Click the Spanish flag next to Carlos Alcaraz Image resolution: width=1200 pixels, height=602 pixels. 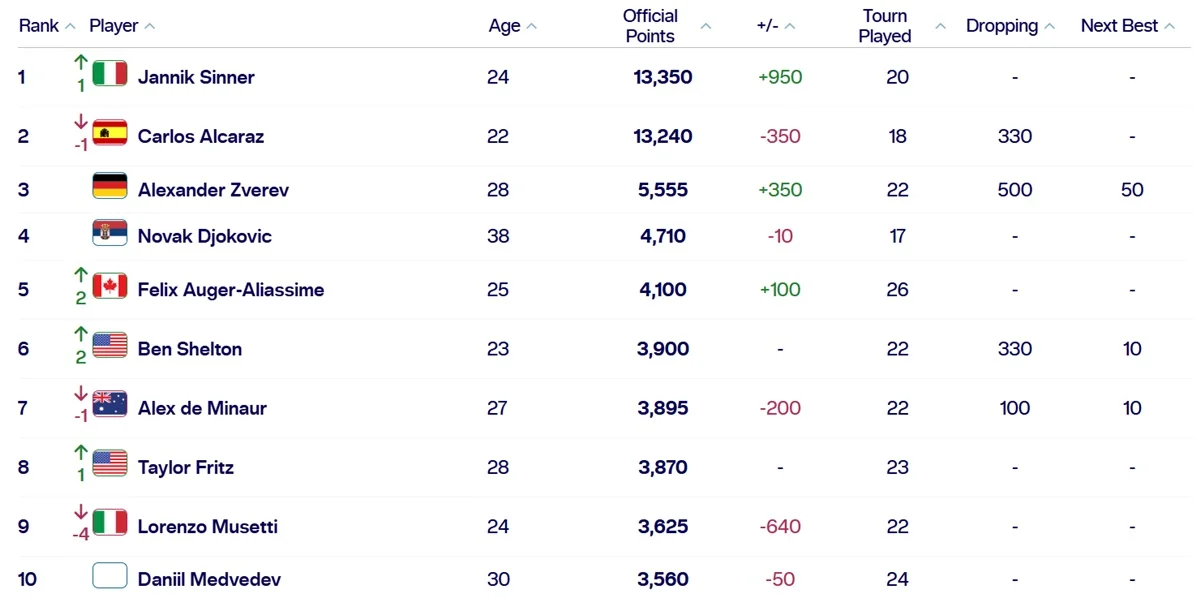110,133
